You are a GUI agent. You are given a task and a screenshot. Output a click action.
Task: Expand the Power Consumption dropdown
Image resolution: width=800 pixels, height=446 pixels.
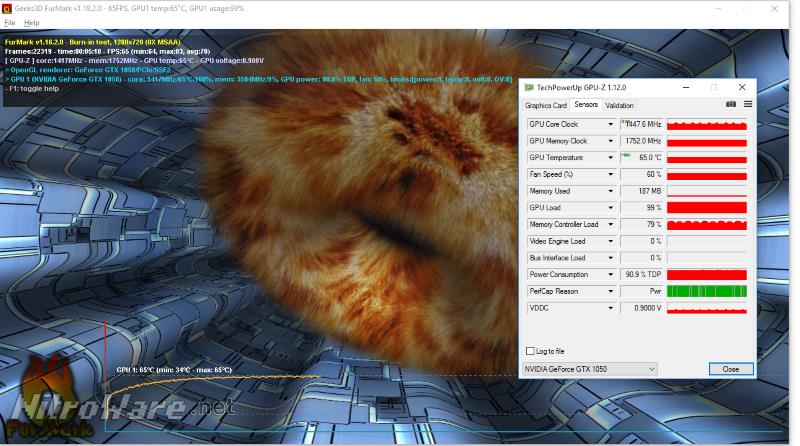tap(610, 275)
